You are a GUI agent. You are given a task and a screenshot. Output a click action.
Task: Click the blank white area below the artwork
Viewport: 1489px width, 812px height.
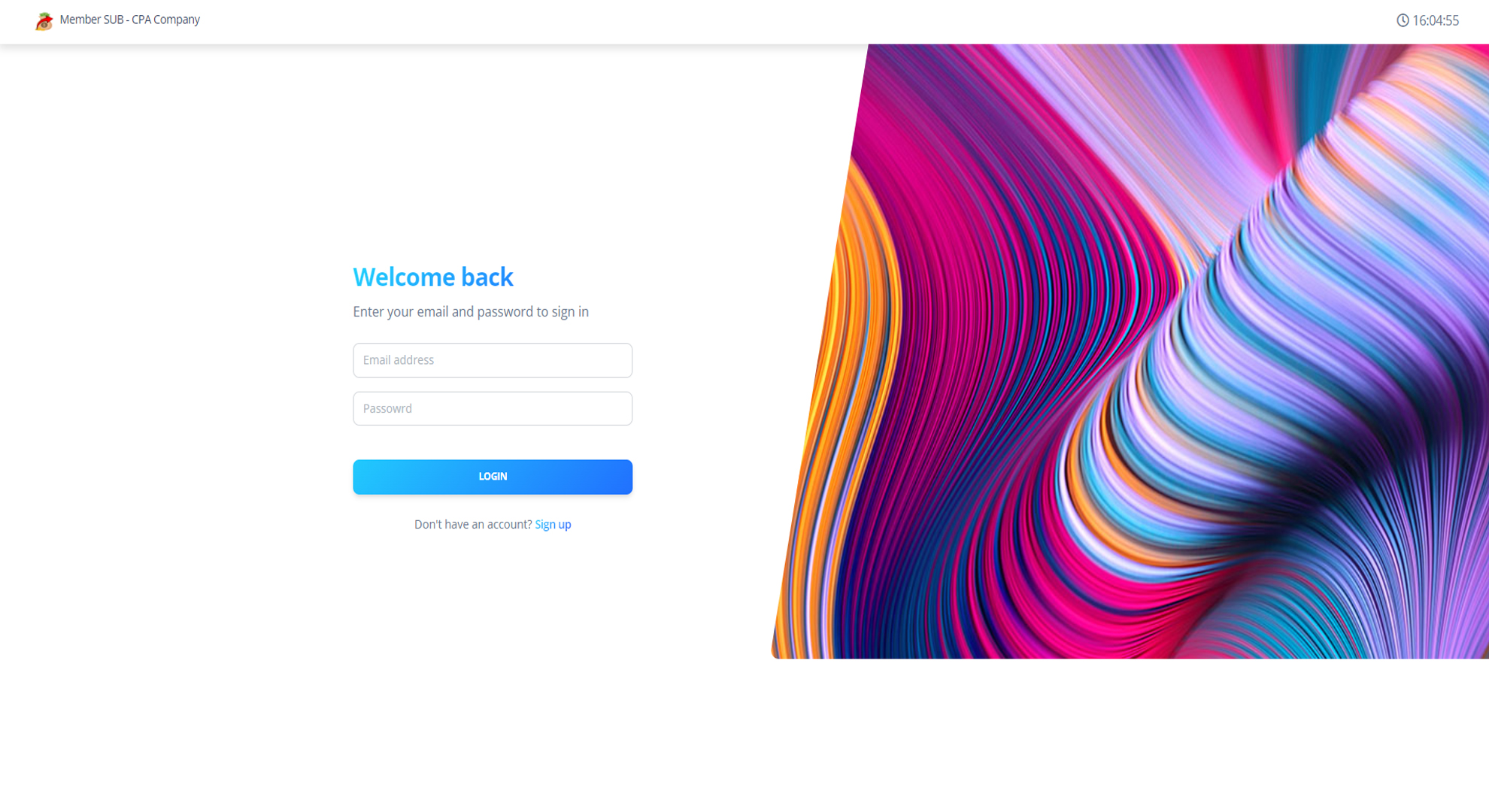1128,733
